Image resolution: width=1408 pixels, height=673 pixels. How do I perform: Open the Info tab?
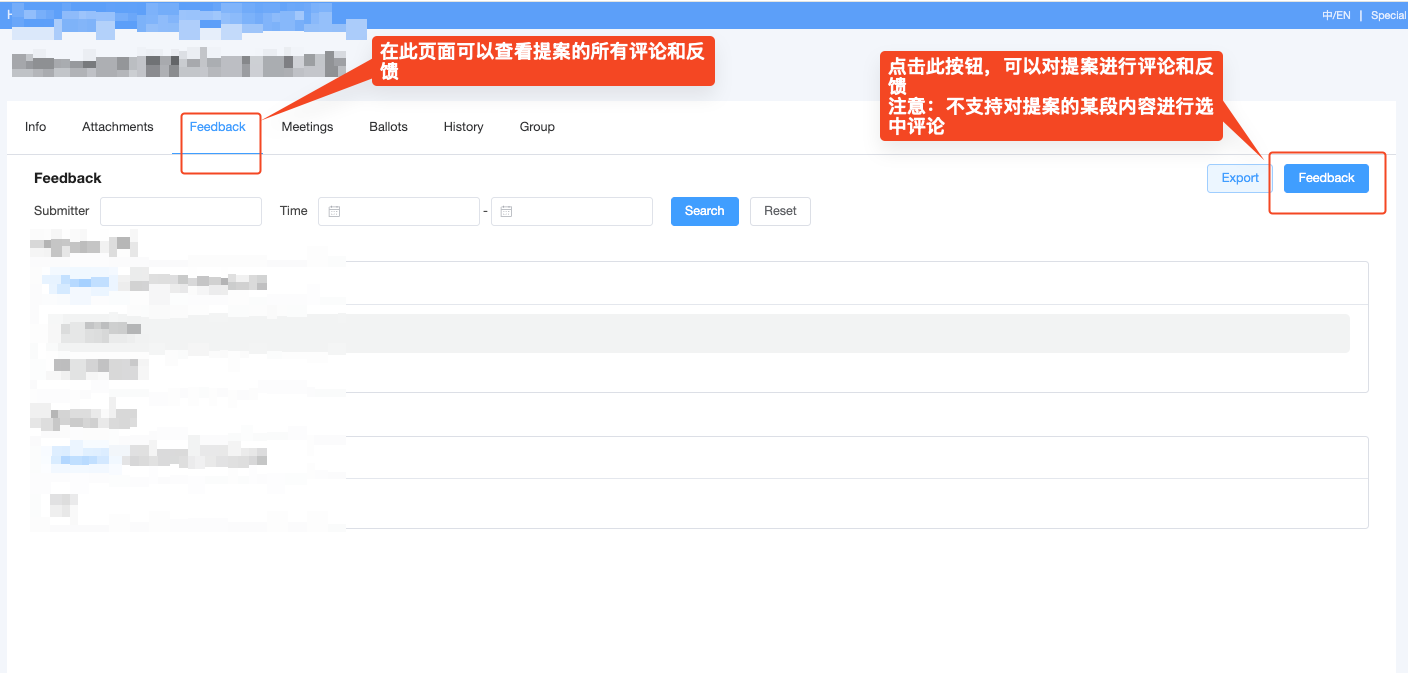click(x=36, y=127)
